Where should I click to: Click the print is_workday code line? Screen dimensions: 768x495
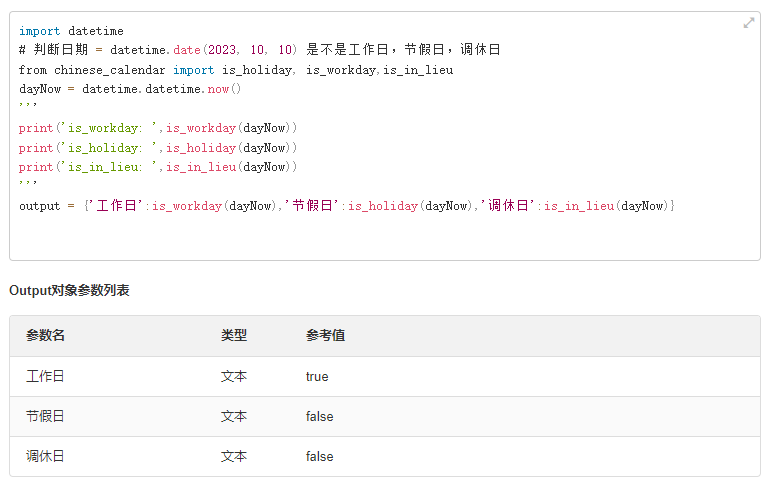pyautogui.click(x=158, y=128)
